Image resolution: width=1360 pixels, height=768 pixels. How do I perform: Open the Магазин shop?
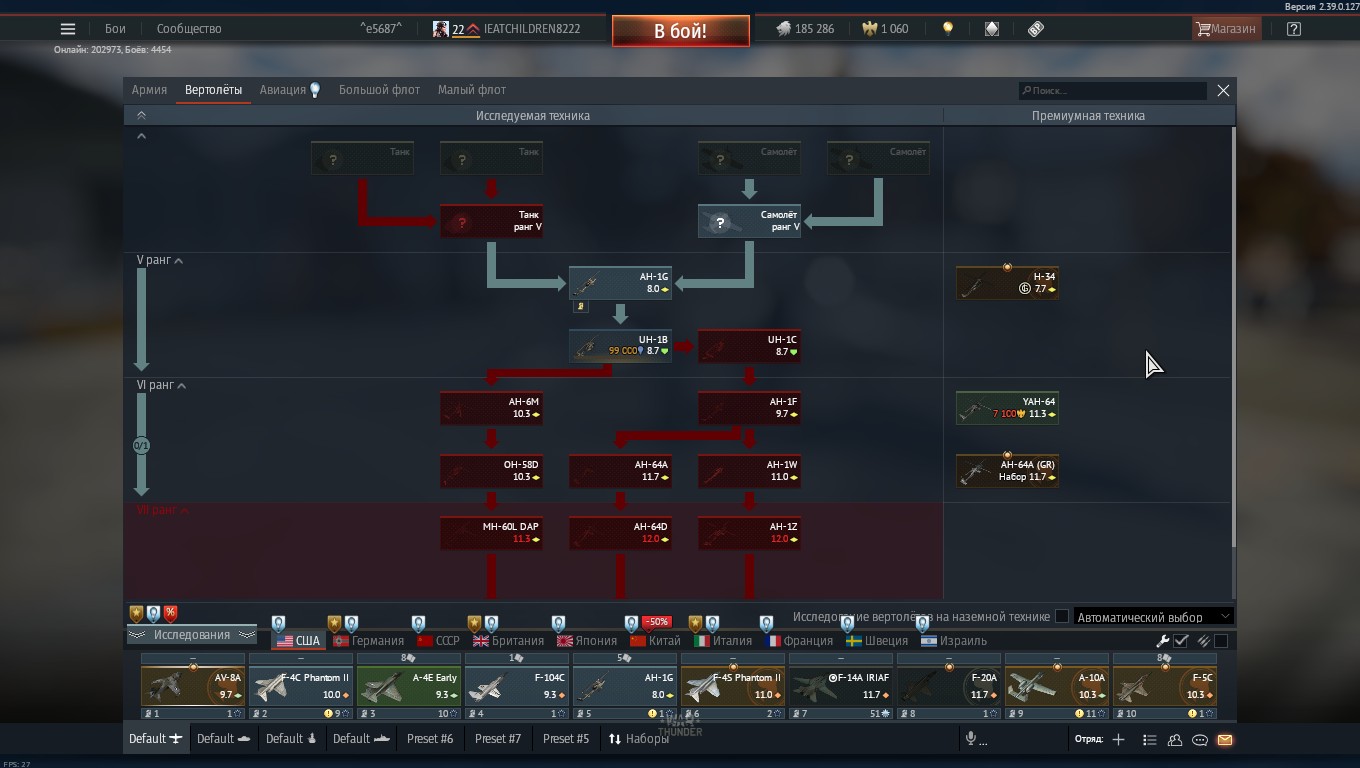point(1226,29)
